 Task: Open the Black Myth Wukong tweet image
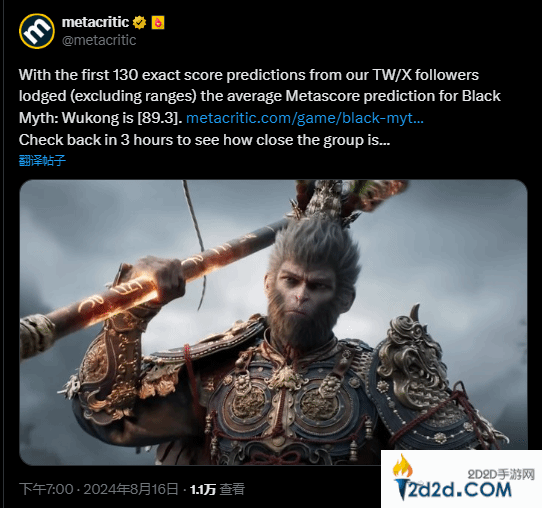coord(273,322)
